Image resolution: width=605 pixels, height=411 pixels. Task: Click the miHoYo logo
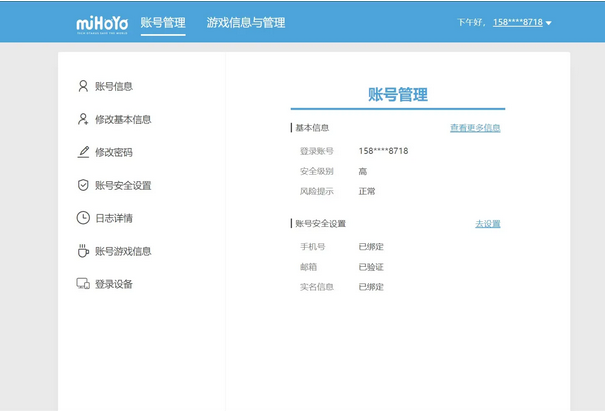pyautogui.click(x=101, y=23)
